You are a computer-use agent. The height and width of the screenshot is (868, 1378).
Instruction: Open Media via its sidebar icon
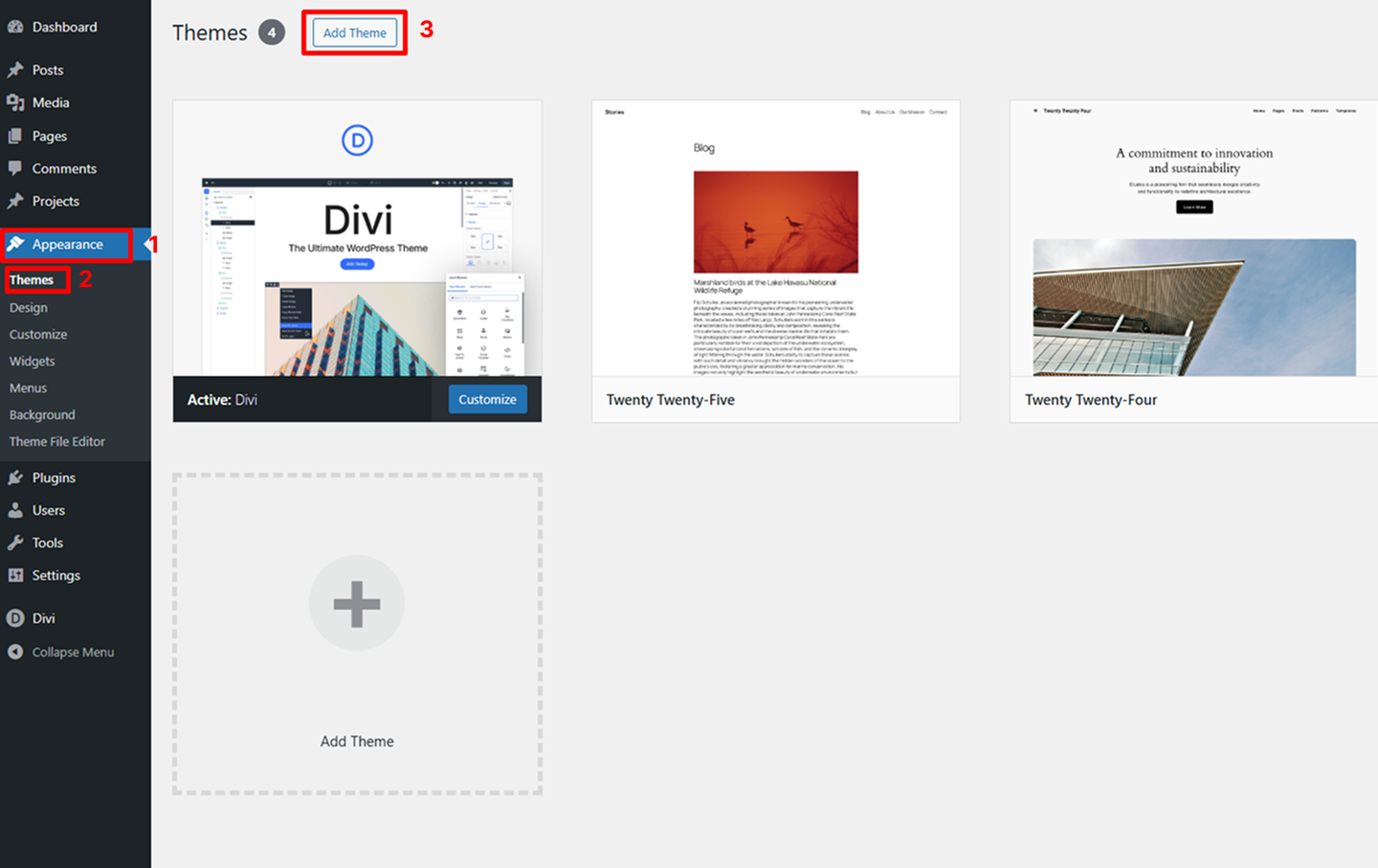coord(15,102)
